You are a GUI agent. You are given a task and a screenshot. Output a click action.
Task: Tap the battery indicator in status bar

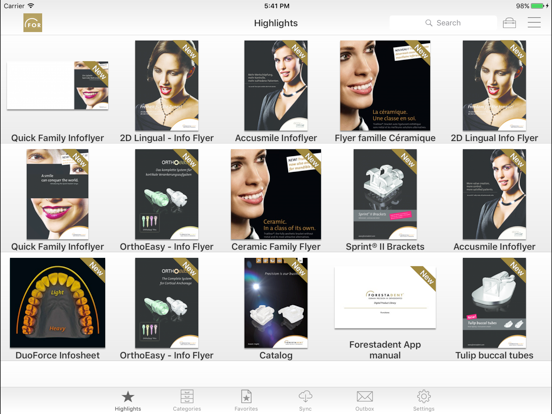(x=538, y=6)
